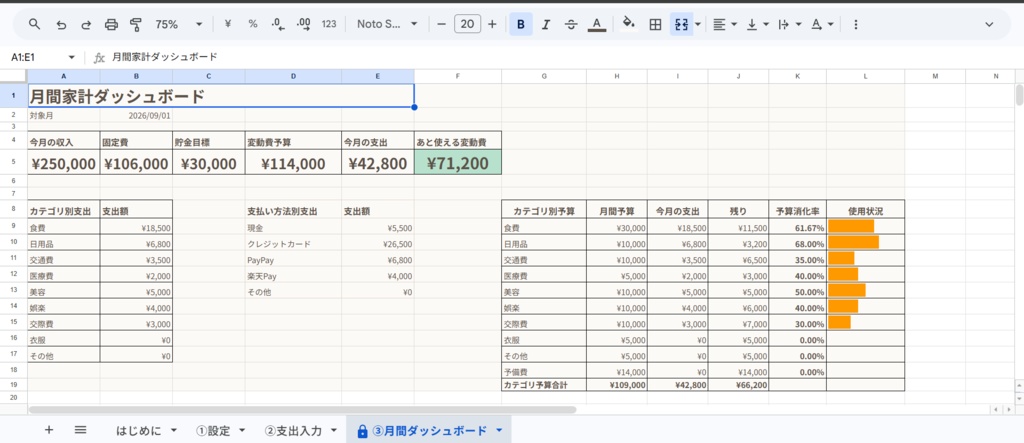Viewport: 1024px width, 443px height.
Task: Click the green ¥71,200 cell
Action: pyautogui.click(x=458, y=162)
